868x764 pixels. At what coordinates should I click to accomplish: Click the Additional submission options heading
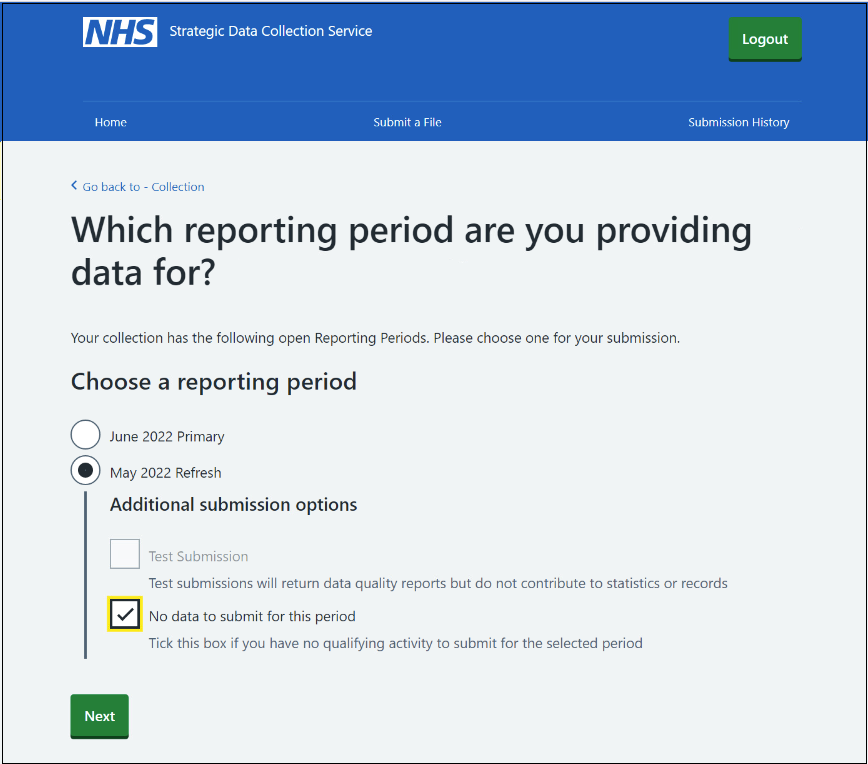(234, 505)
